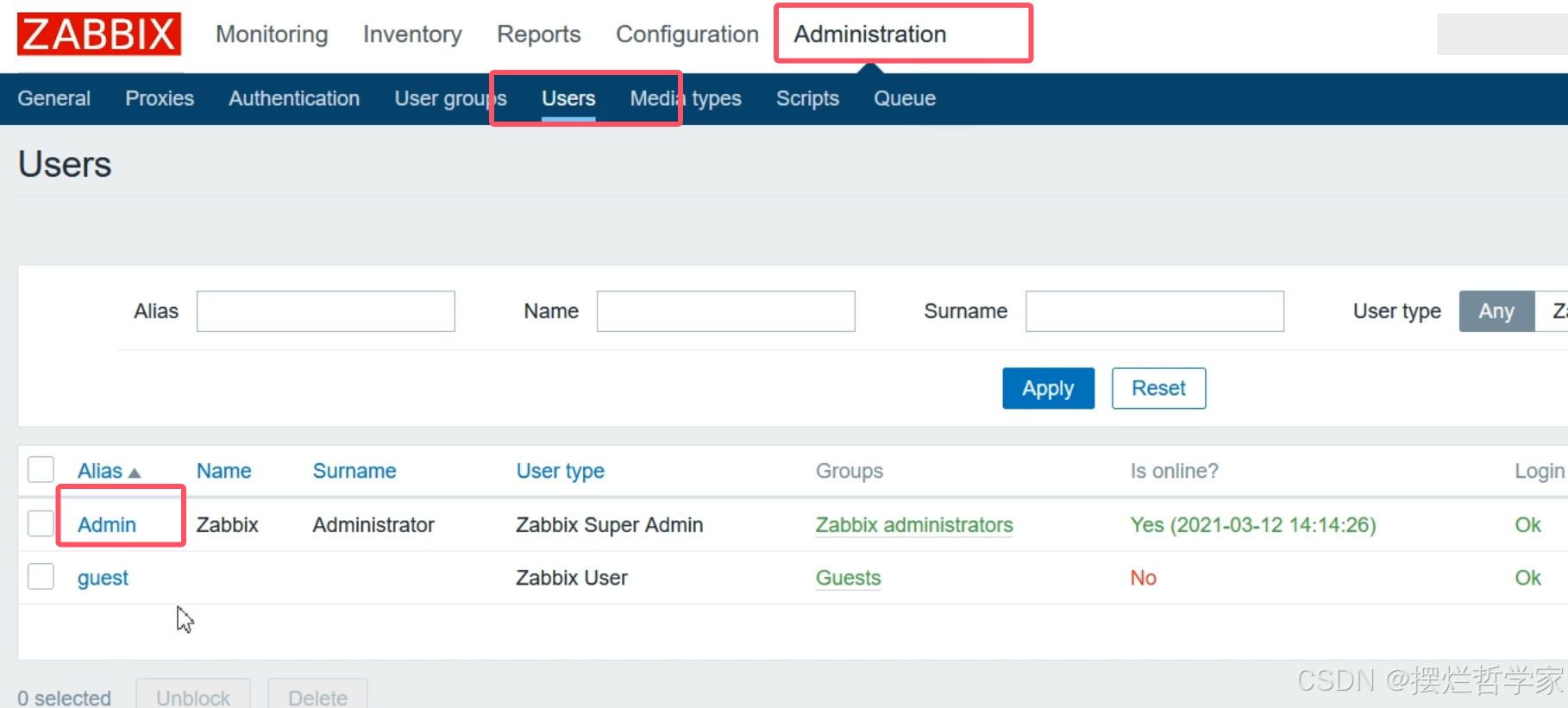Open the Zabbix administrators group
1568x708 pixels.
914,524
